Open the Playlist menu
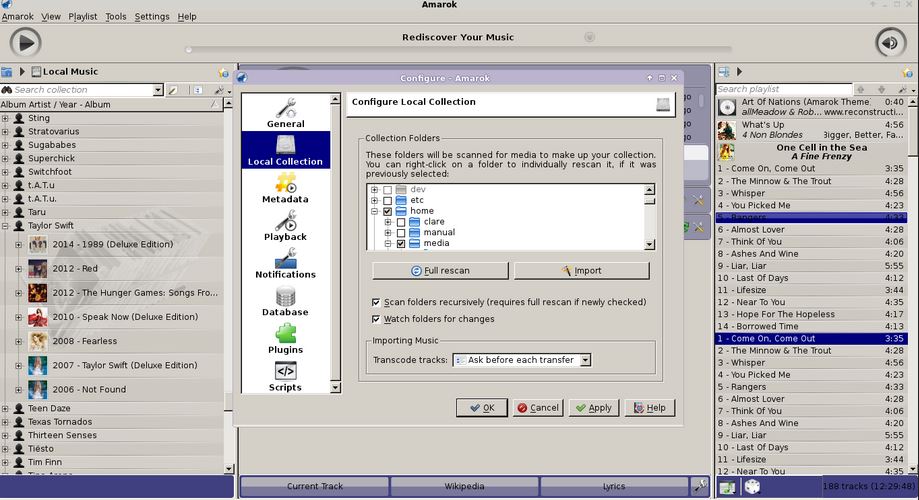 coord(83,16)
